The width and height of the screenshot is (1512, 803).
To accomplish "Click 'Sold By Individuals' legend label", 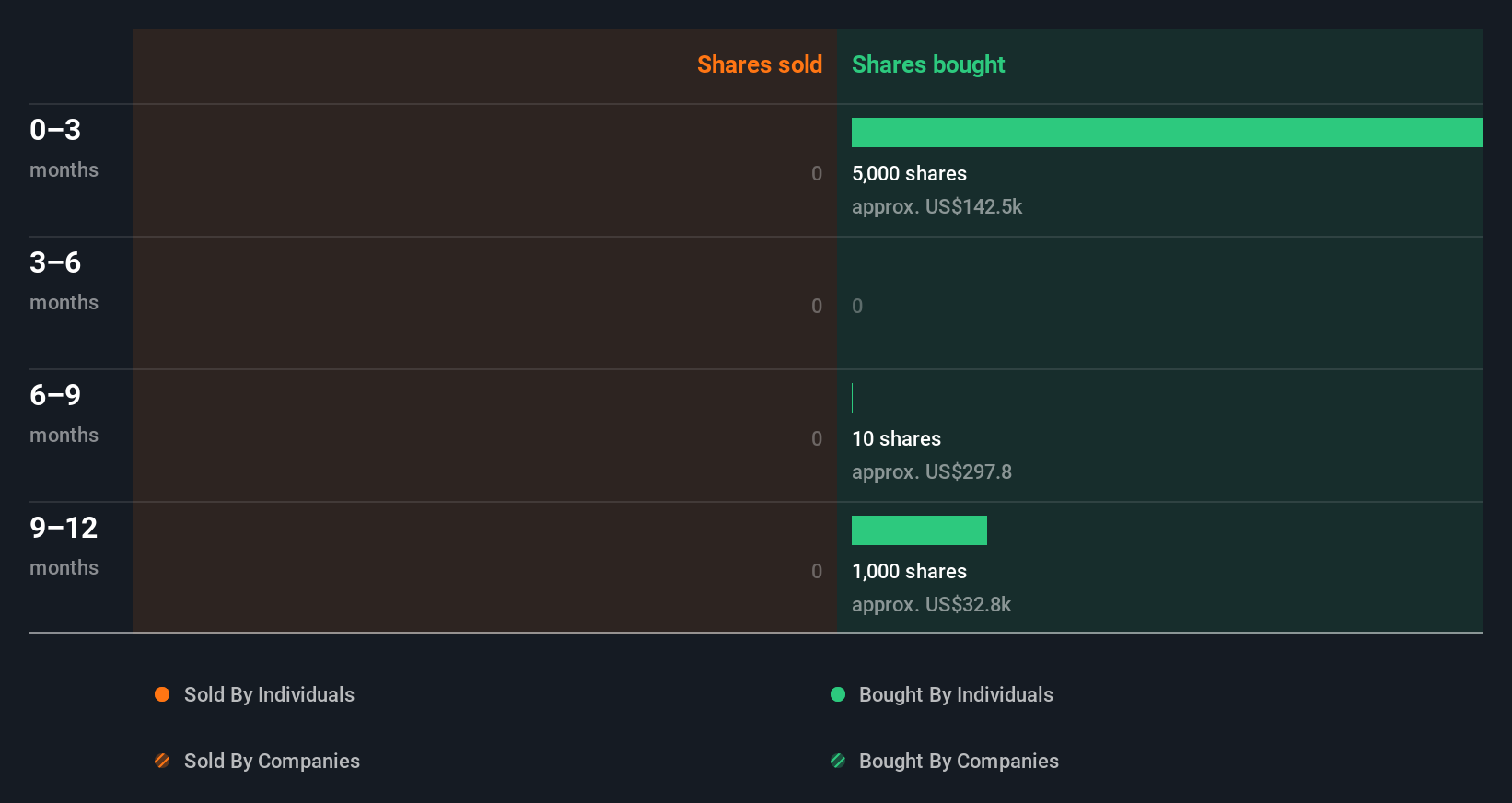I will coord(269,694).
